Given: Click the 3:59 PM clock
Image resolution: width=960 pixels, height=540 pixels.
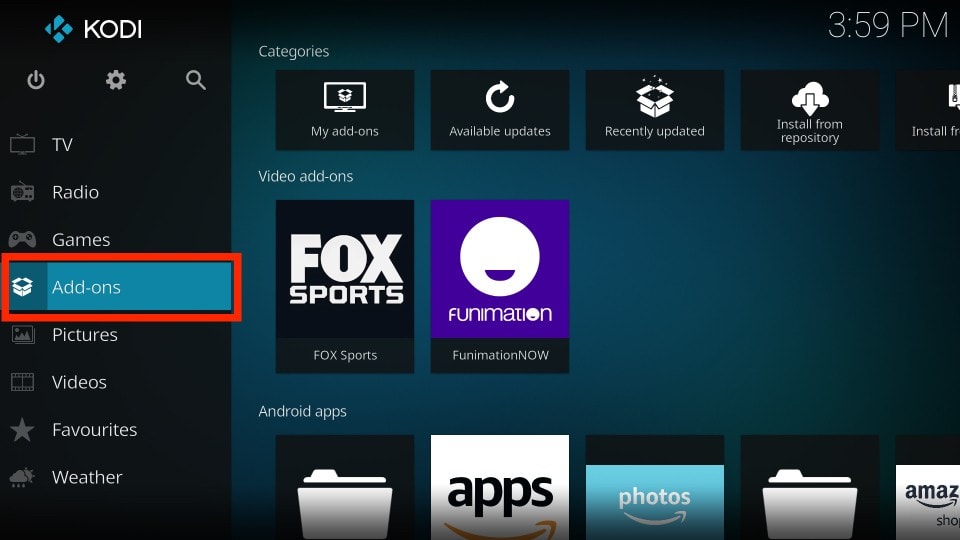Looking at the screenshot, I should 888,26.
